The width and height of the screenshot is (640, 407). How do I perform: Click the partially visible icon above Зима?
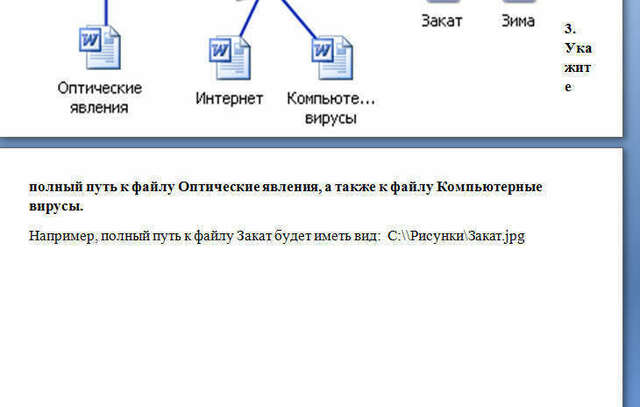click(x=518, y=2)
